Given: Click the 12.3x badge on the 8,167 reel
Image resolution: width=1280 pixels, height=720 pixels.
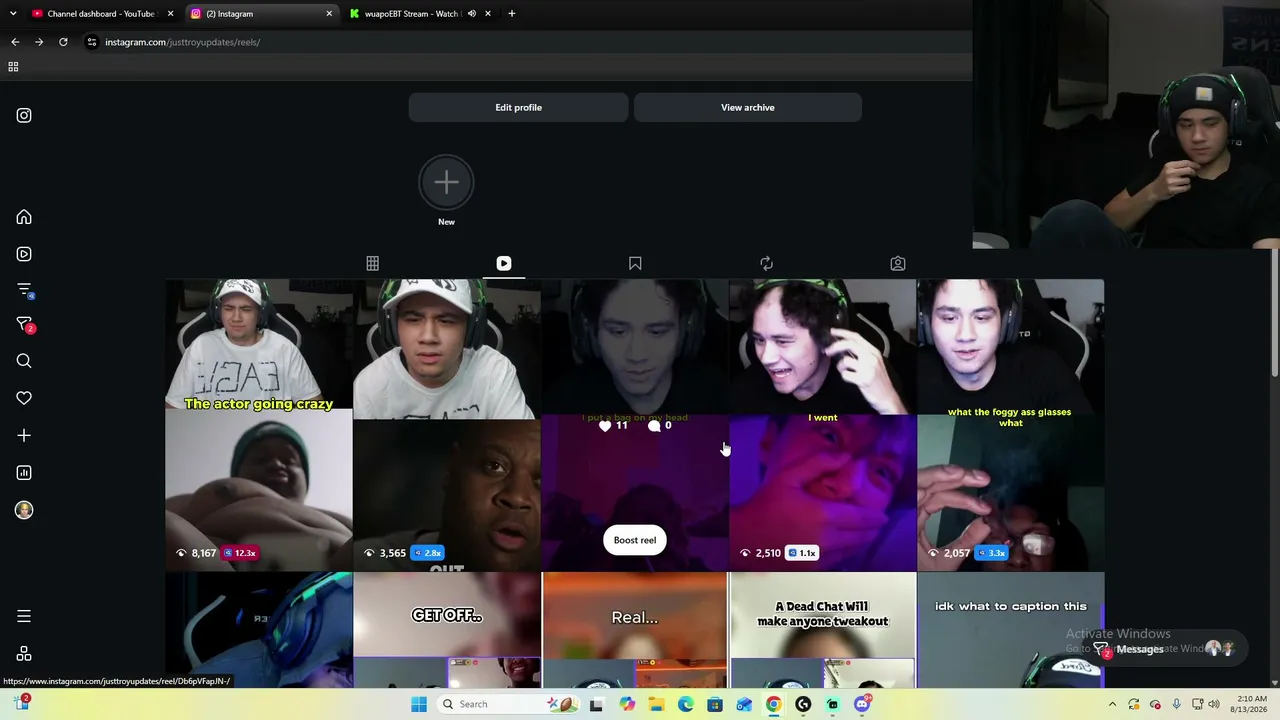Looking at the screenshot, I should click(x=240, y=553).
